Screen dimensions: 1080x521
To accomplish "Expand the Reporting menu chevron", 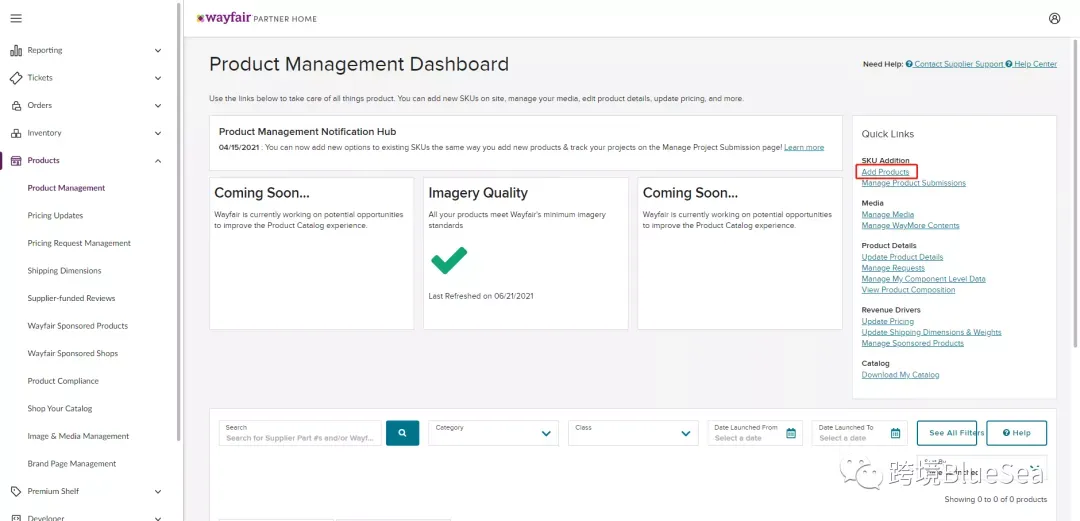I will click(x=158, y=50).
